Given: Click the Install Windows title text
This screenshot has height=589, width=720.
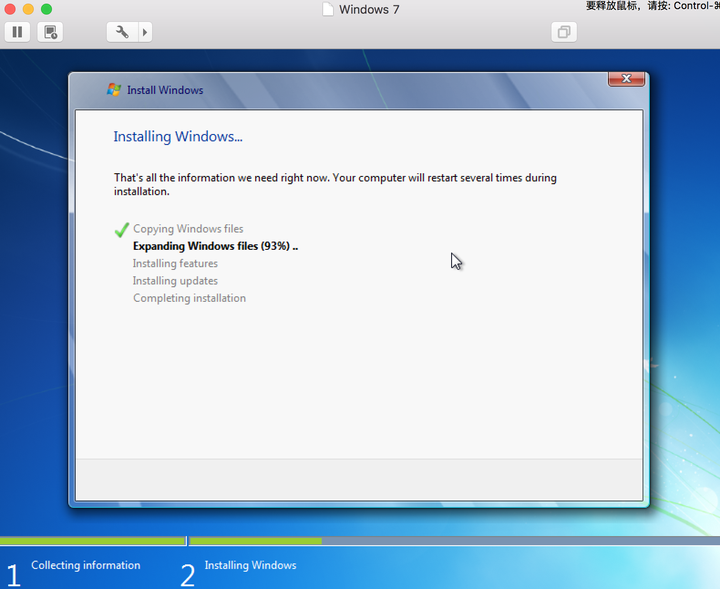Looking at the screenshot, I should coord(165,90).
